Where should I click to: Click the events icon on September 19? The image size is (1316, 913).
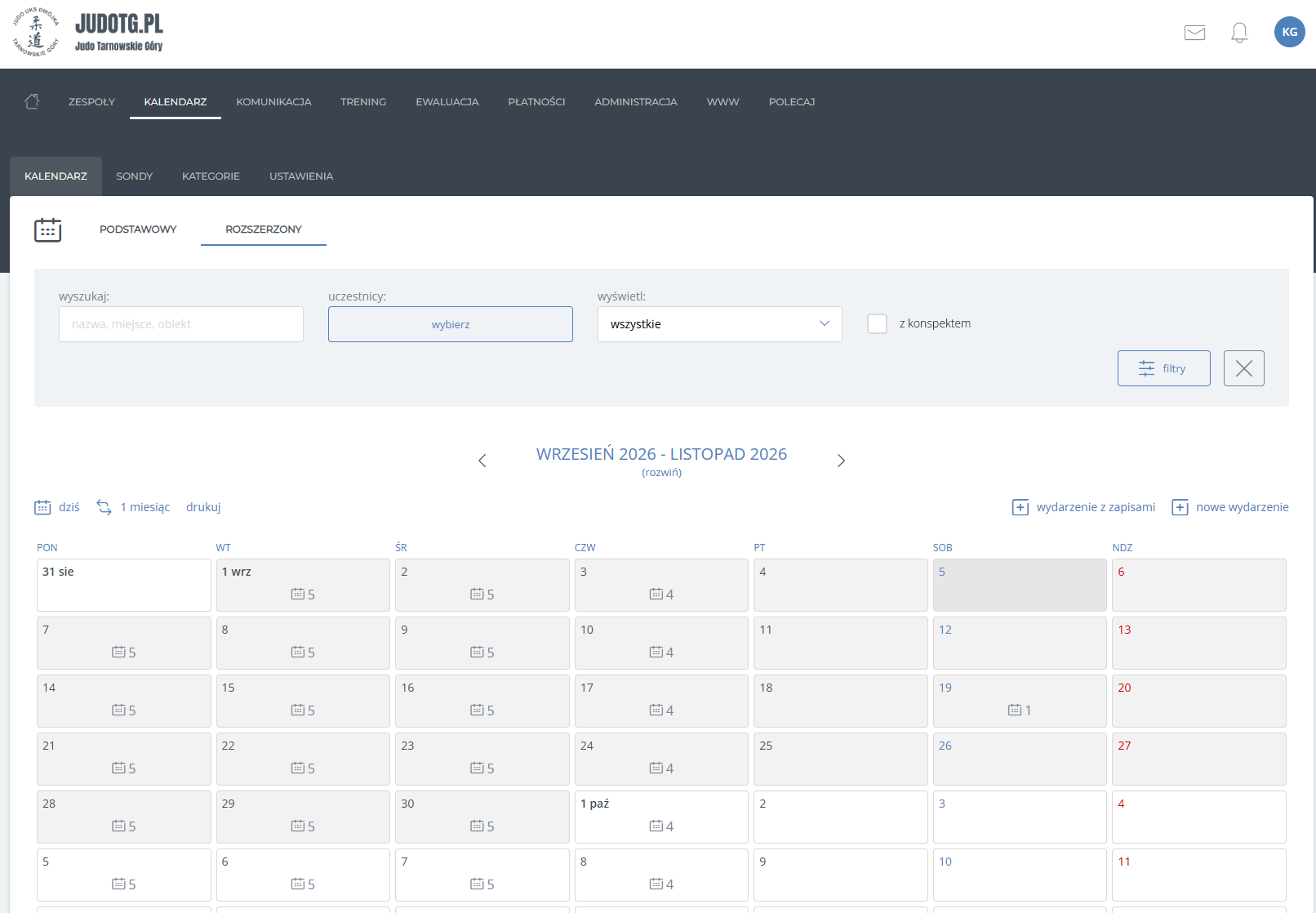click(1015, 710)
